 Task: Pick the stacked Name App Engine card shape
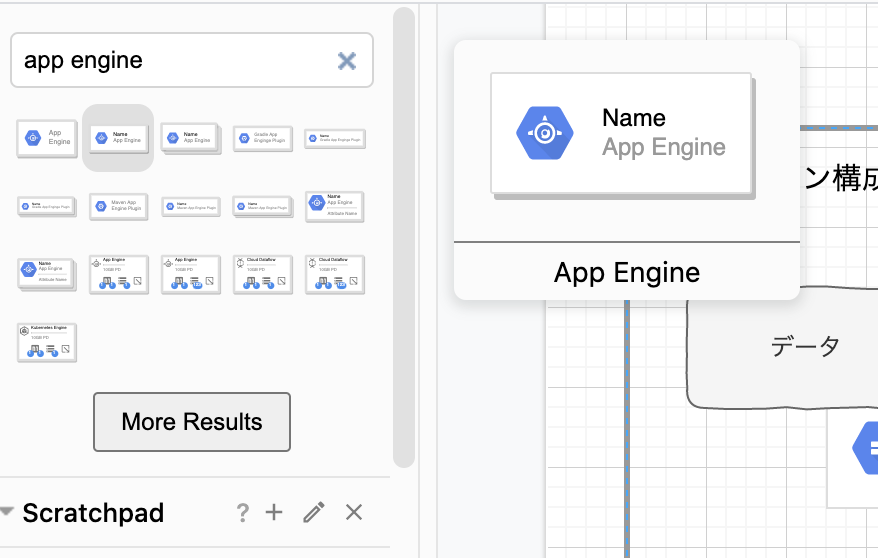(x=191, y=138)
